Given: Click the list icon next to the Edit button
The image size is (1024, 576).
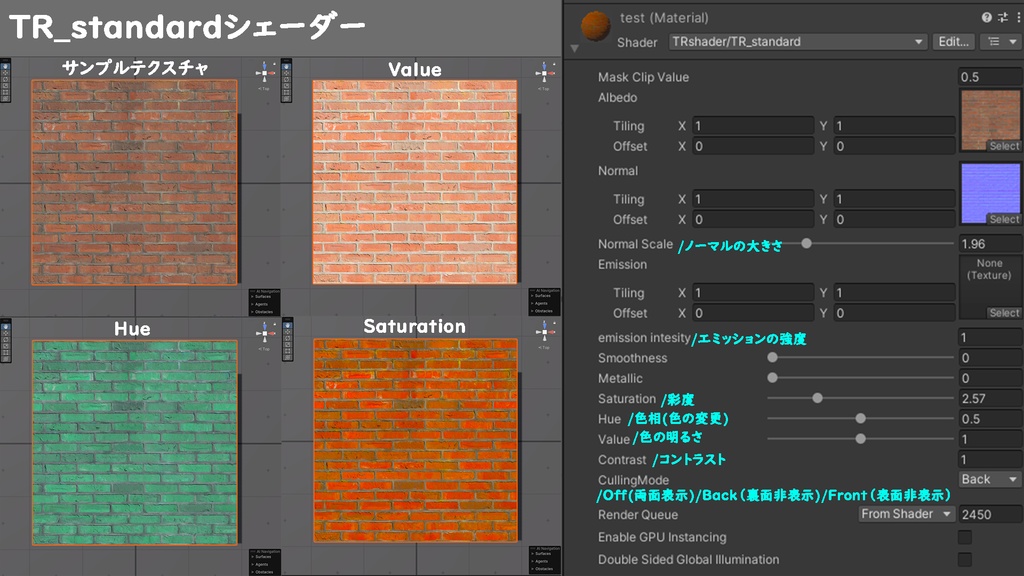Looking at the screenshot, I should tap(993, 41).
